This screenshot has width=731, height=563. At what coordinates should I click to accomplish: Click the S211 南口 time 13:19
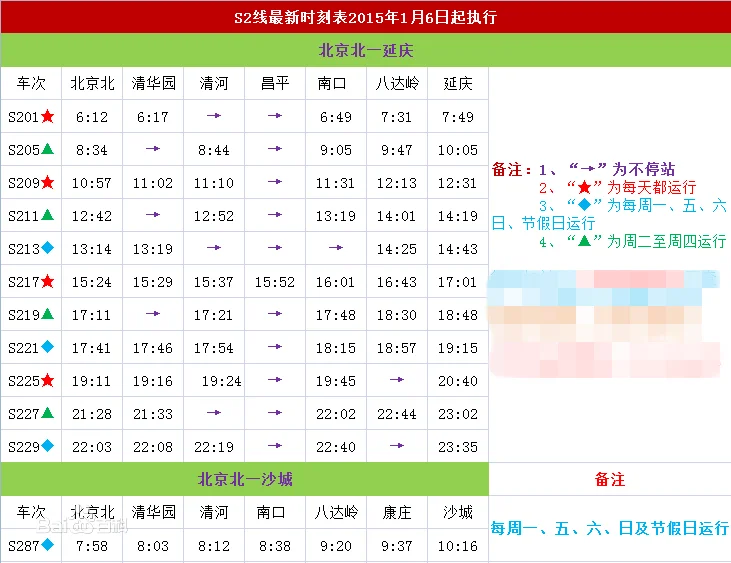click(x=336, y=216)
